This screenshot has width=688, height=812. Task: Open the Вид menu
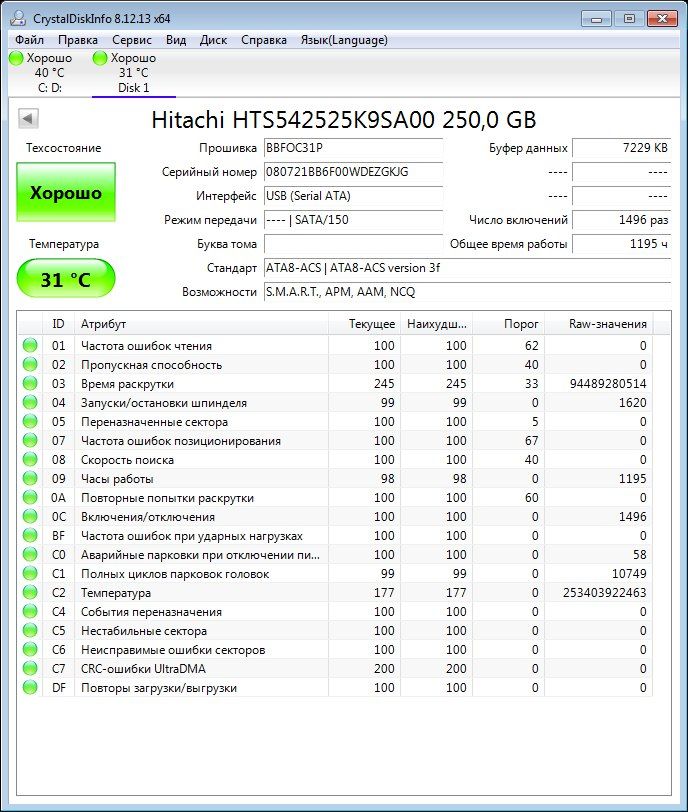176,40
